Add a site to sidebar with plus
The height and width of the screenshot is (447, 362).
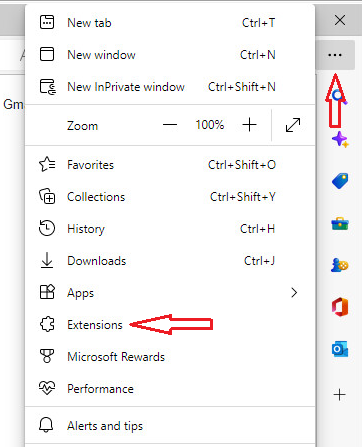(x=340, y=395)
